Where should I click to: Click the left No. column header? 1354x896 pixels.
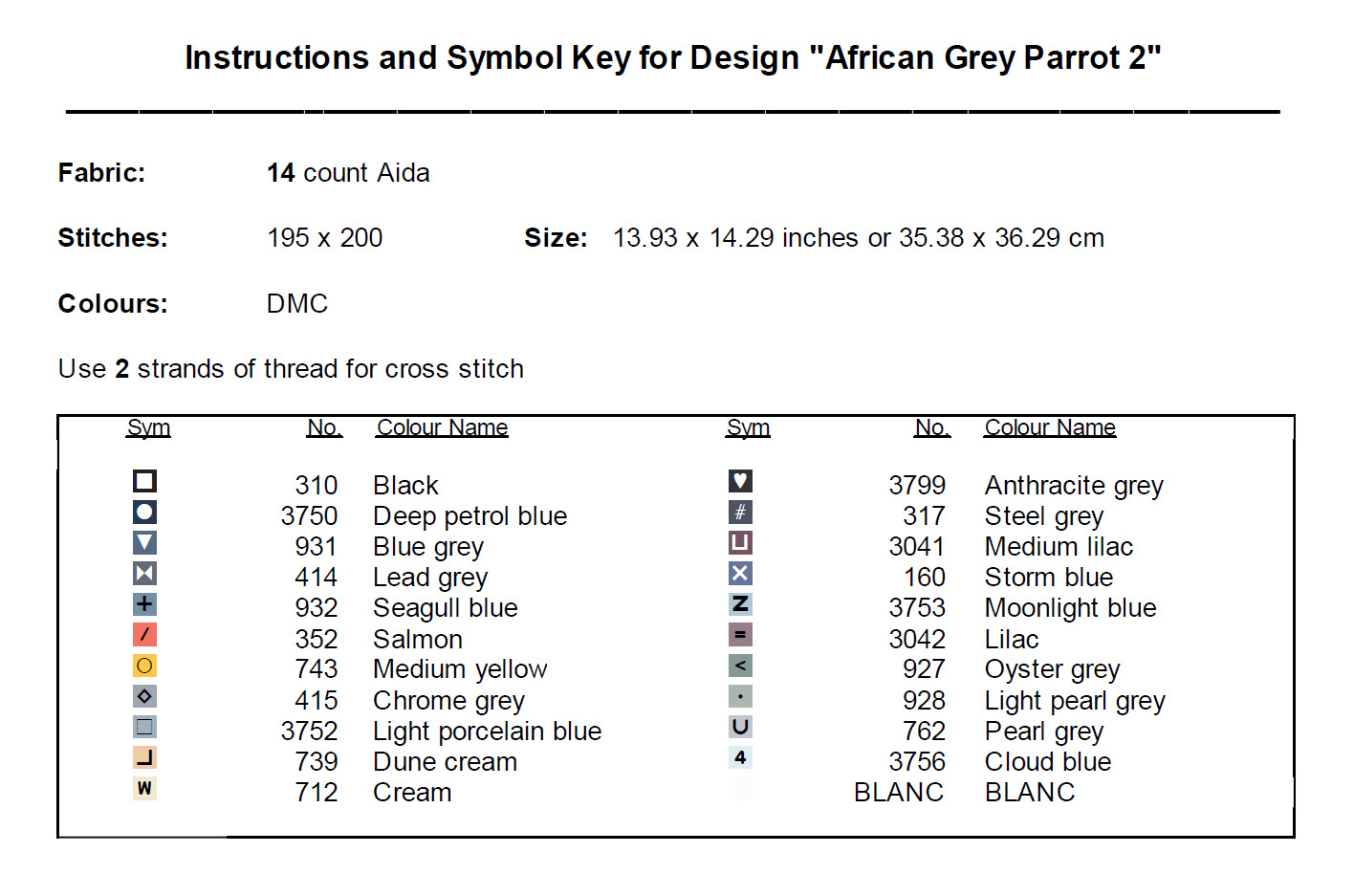coord(324,427)
